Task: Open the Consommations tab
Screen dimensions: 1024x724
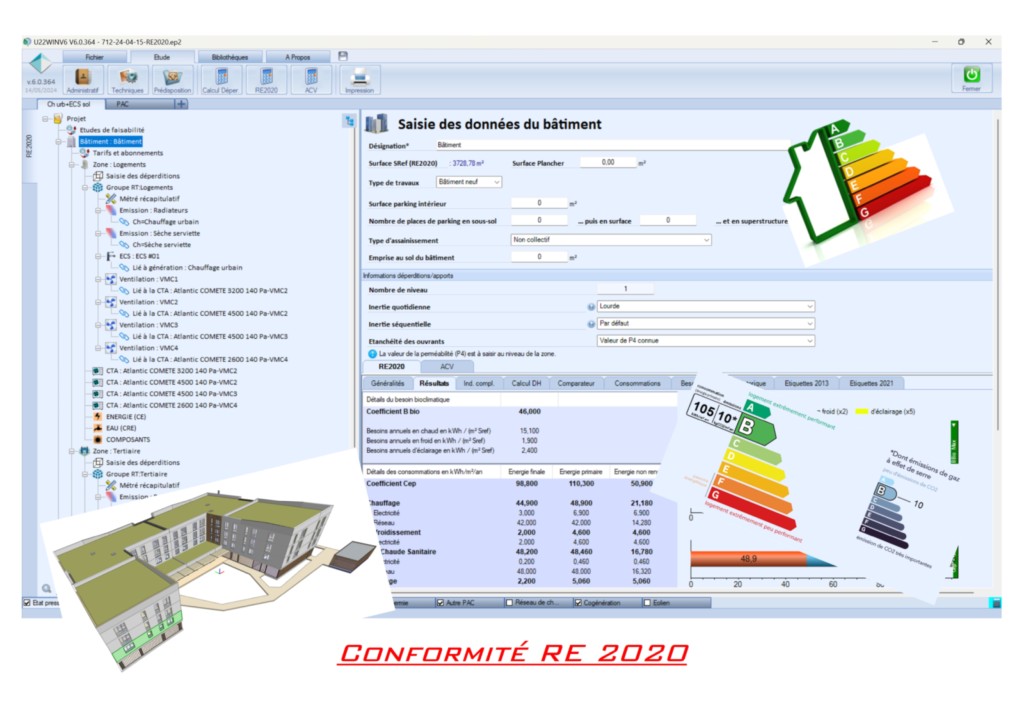Action: tap(637, 383)
